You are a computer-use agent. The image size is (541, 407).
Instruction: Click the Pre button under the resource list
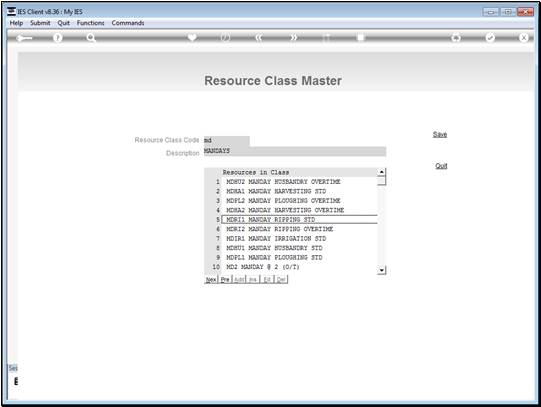point(225,279)
